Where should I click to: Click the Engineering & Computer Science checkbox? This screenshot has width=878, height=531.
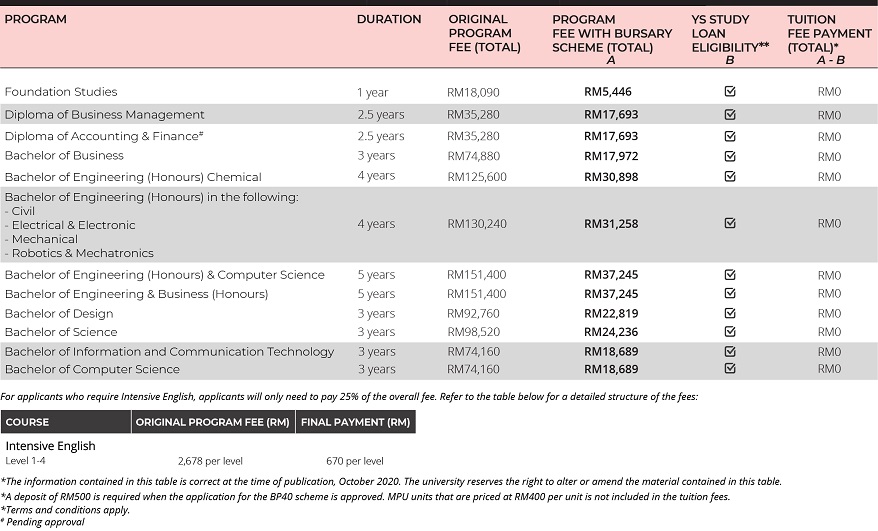coord(729,274)
